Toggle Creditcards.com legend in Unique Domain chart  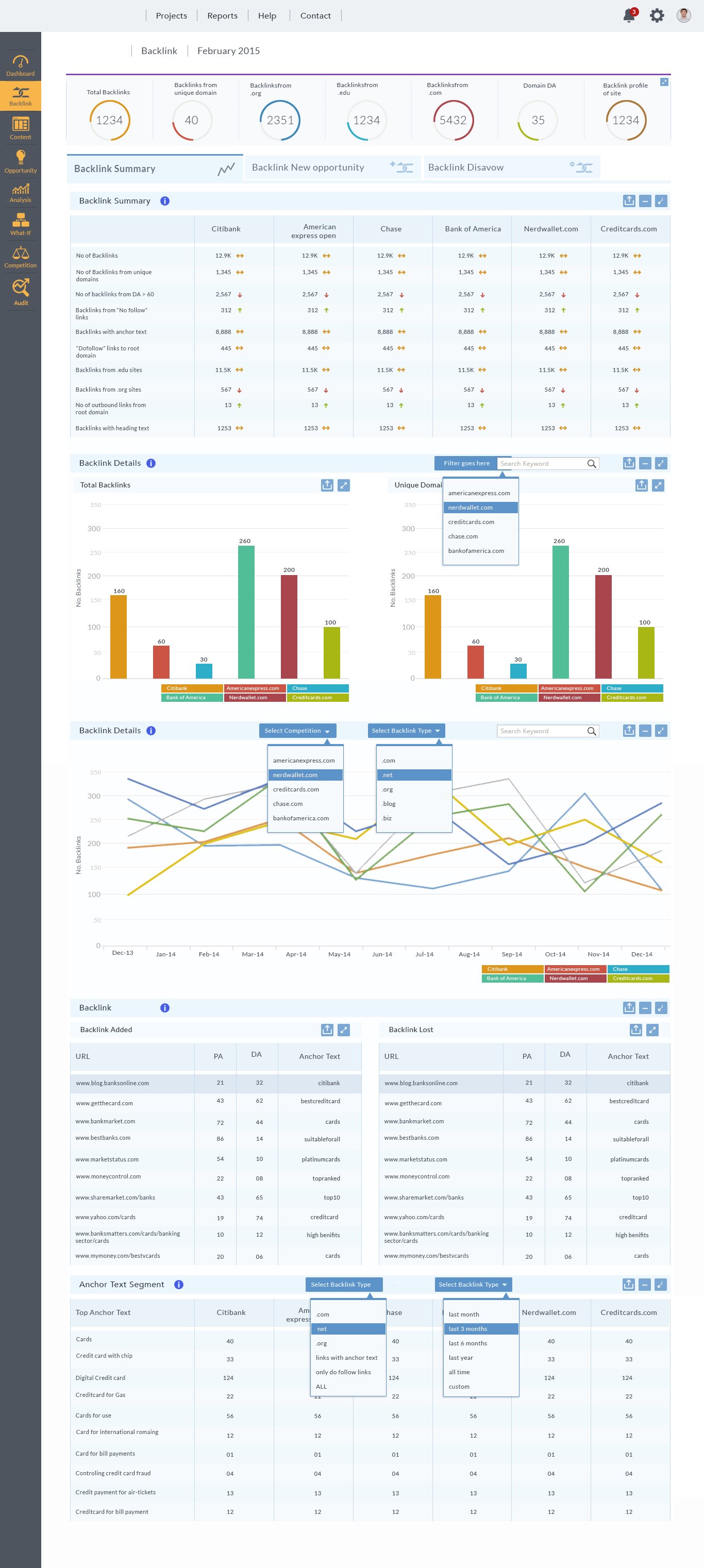click(x=632, y=698)
